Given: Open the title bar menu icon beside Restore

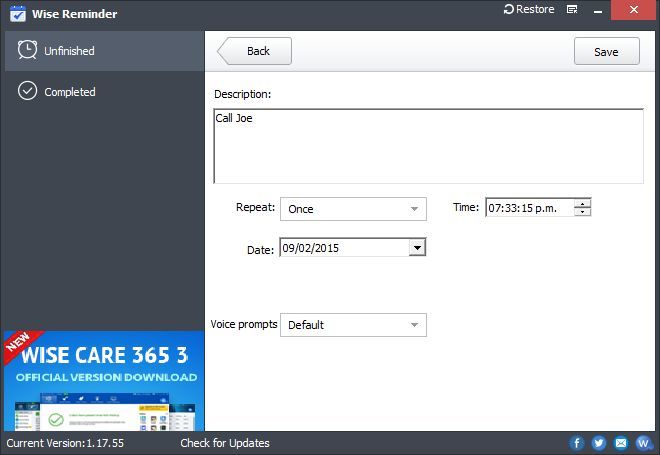Looking at the screenshot, I should click(x=572, y=10).
